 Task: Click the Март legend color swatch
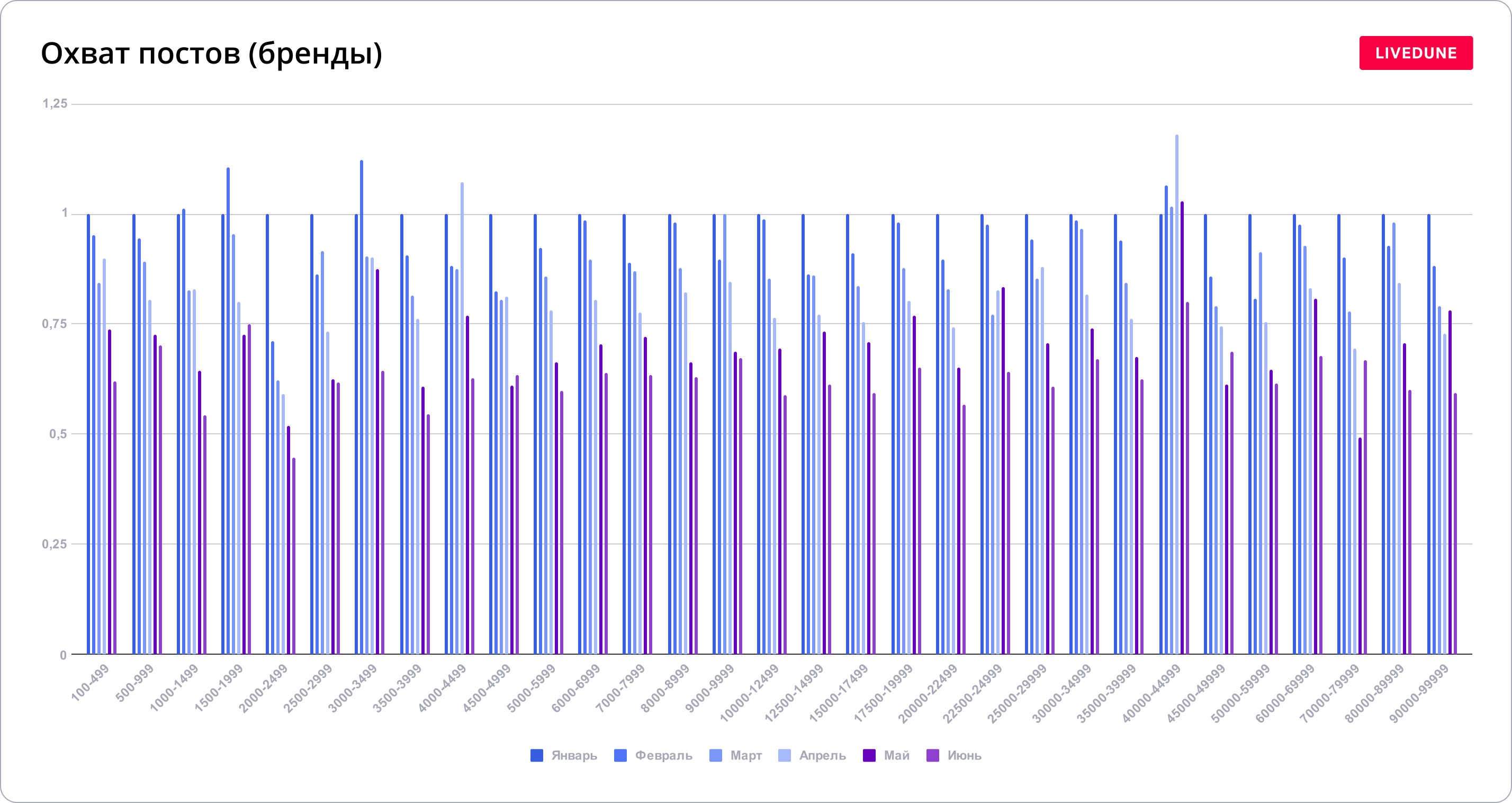[716, 755]
